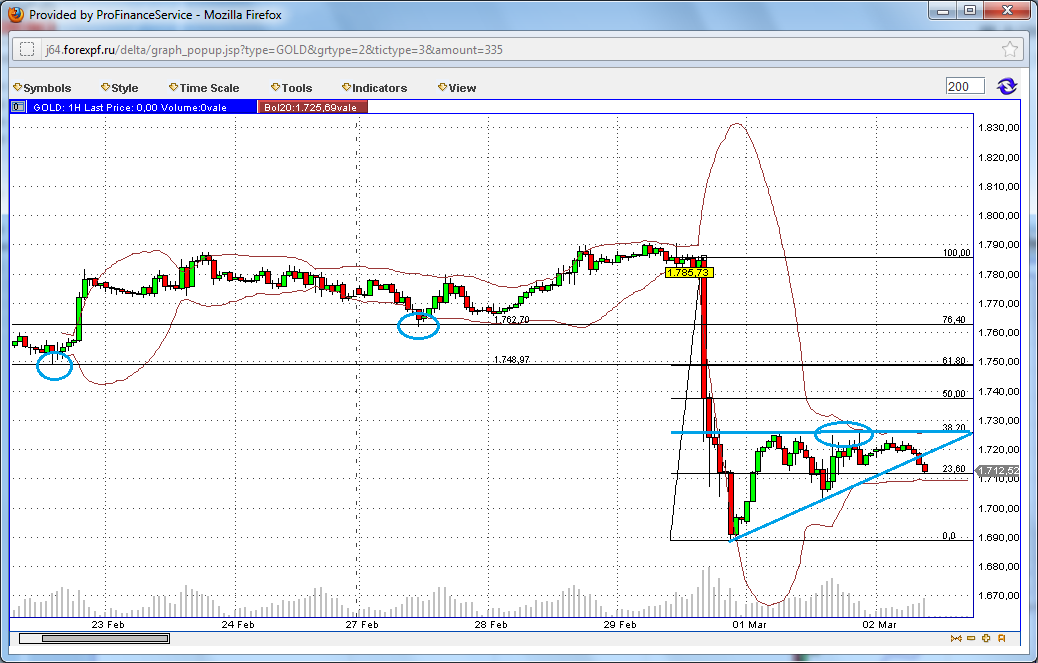Open the Style menu
This screenshot has height=663, width=1038.
[119, 88]
